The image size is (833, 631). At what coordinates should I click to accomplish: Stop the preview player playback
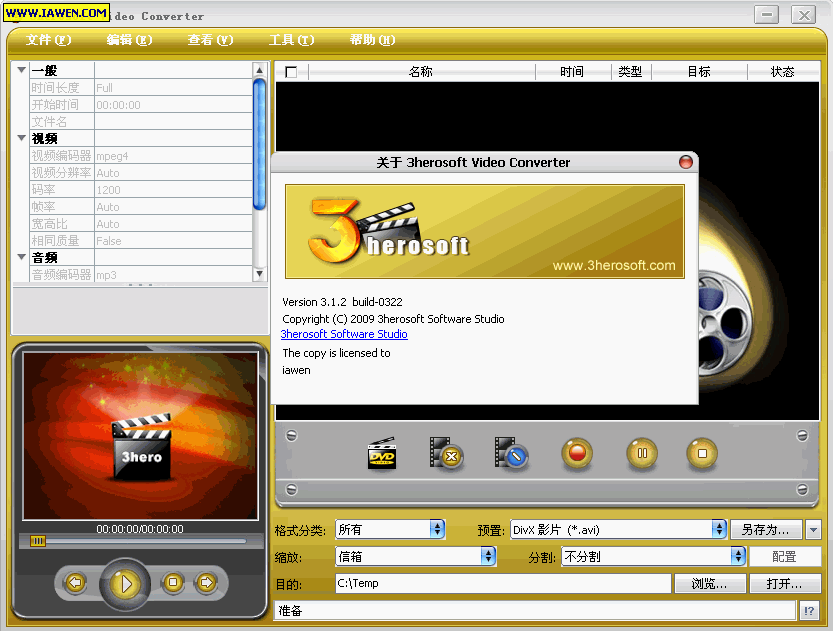click(173, 582)
